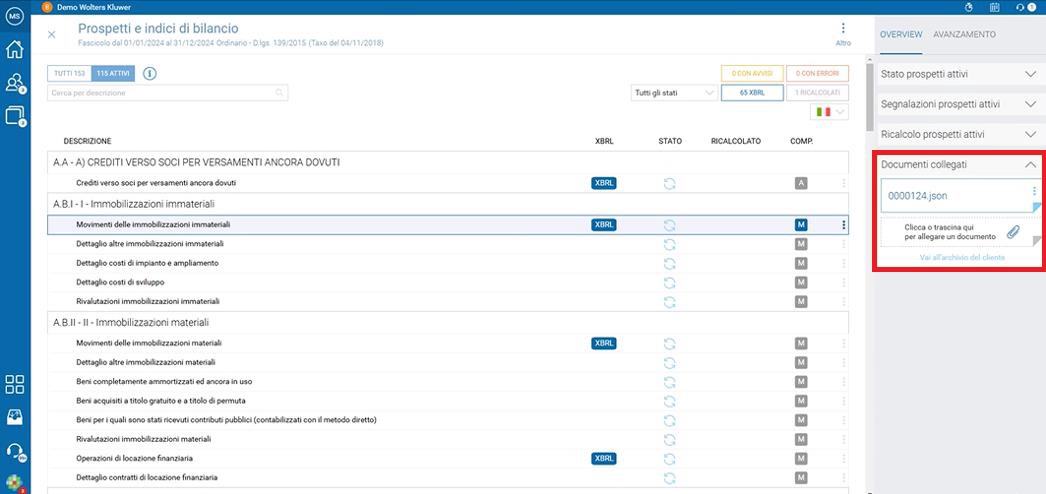Click the DESCRIZIONE column header
This screenshot has height=494, width=1046.
(87, 141)
